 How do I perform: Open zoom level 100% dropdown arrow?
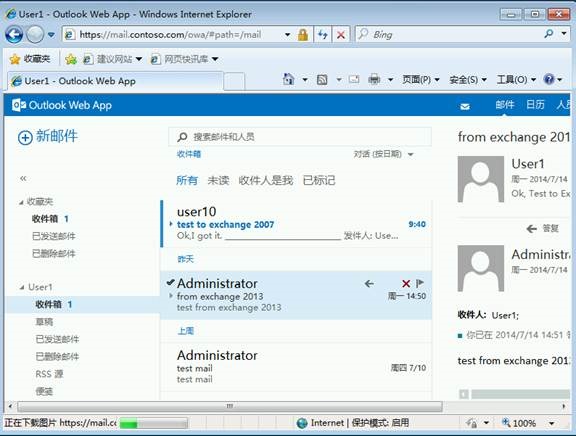coord(551,424)
